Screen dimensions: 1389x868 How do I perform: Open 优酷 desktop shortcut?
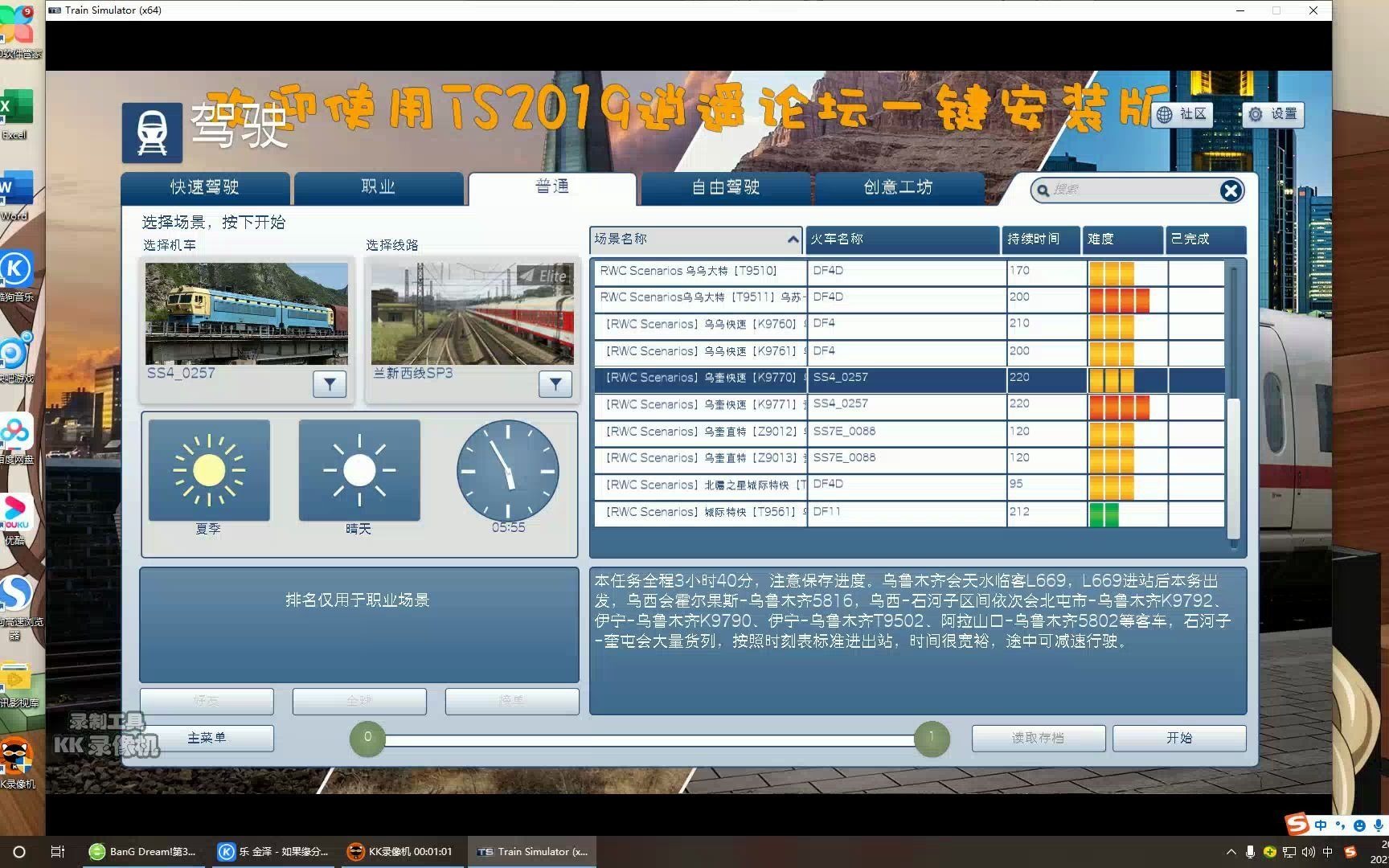(16, 520)
